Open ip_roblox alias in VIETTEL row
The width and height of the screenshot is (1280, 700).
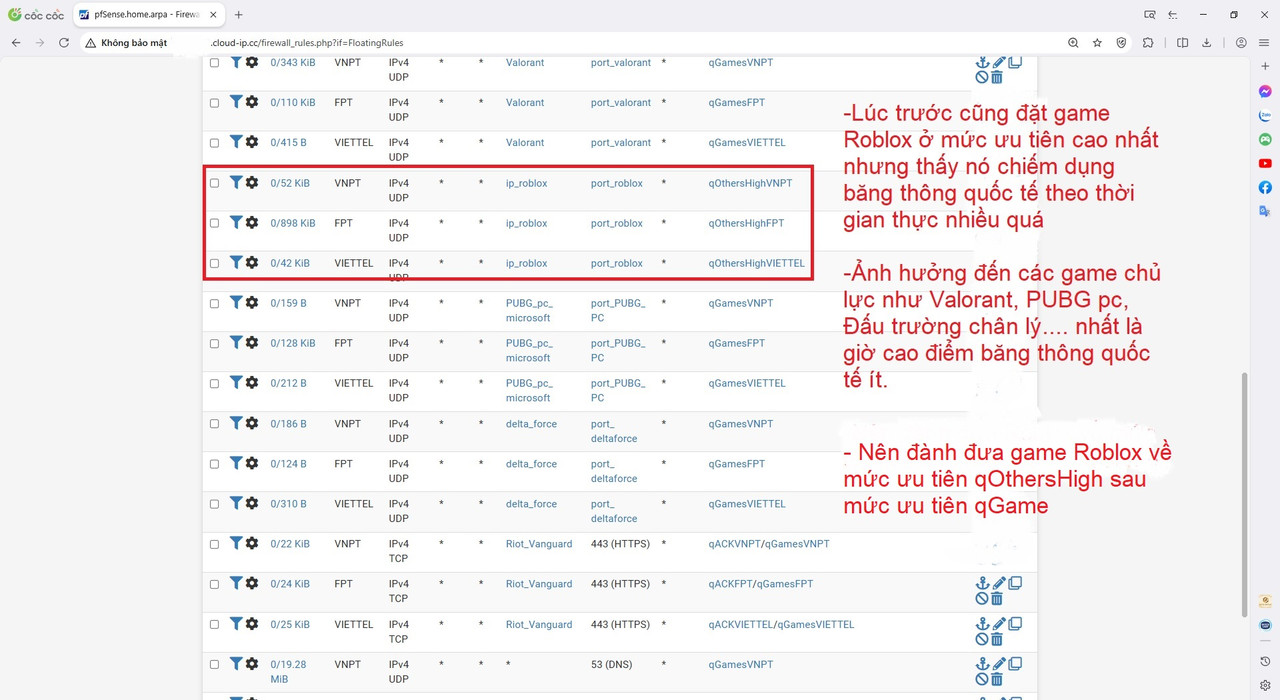tap(526, 263)
